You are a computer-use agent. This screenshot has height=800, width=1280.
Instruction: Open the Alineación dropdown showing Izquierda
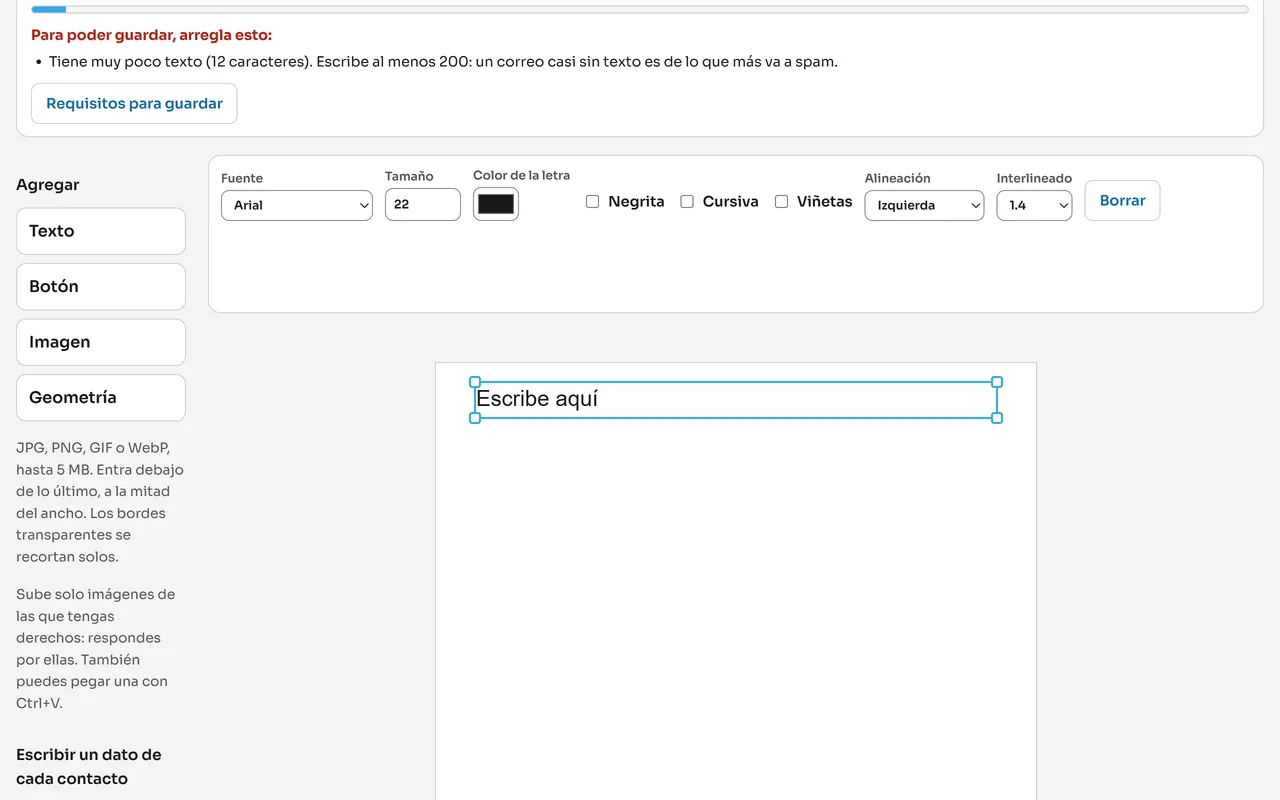point(924,205)
